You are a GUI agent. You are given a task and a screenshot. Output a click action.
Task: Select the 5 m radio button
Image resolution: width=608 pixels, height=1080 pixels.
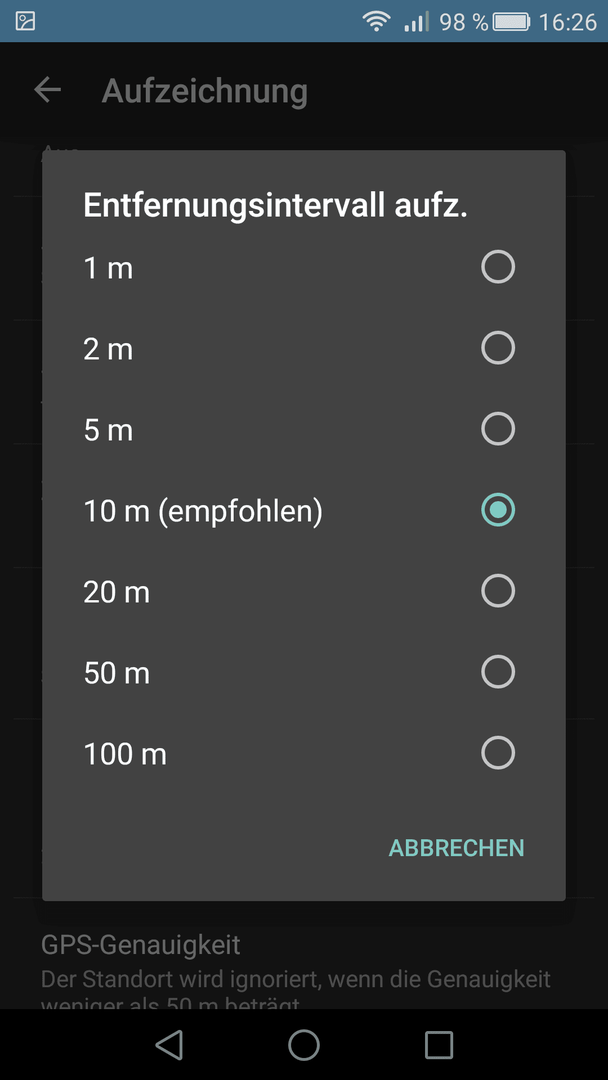498,429
